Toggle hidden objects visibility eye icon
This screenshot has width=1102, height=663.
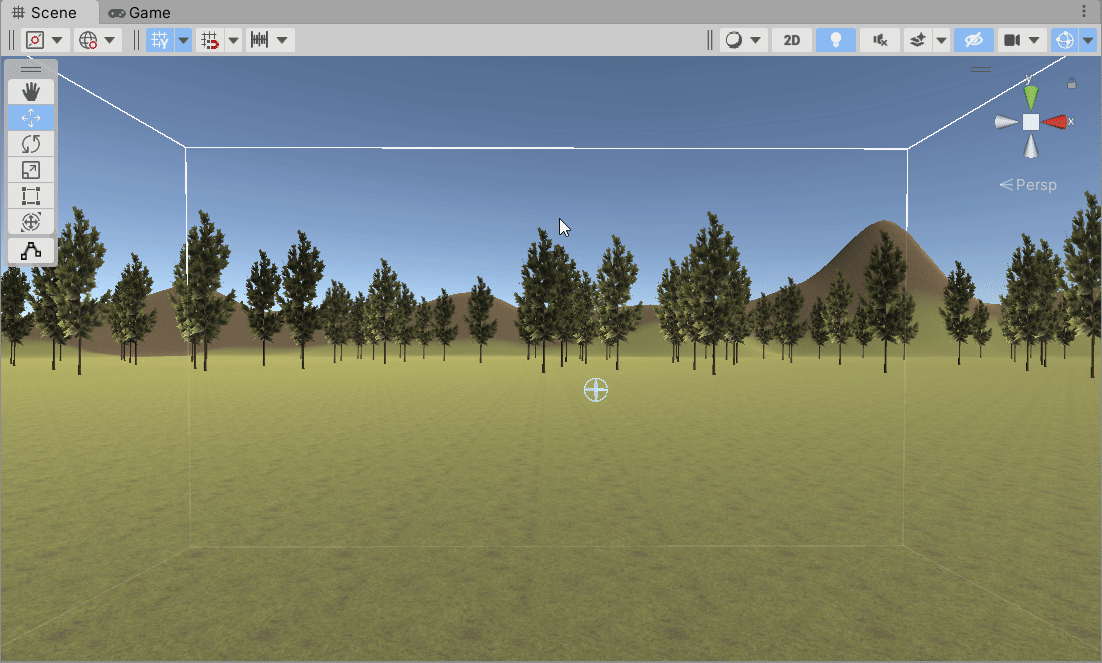pos(973,40)
